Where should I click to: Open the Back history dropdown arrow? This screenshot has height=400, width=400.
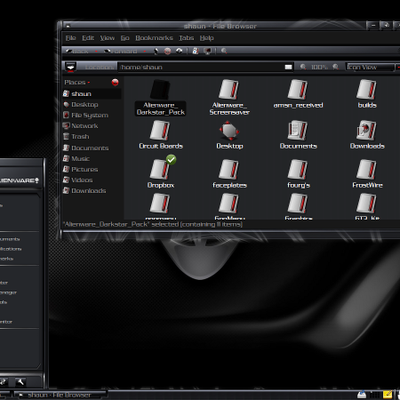96,51
